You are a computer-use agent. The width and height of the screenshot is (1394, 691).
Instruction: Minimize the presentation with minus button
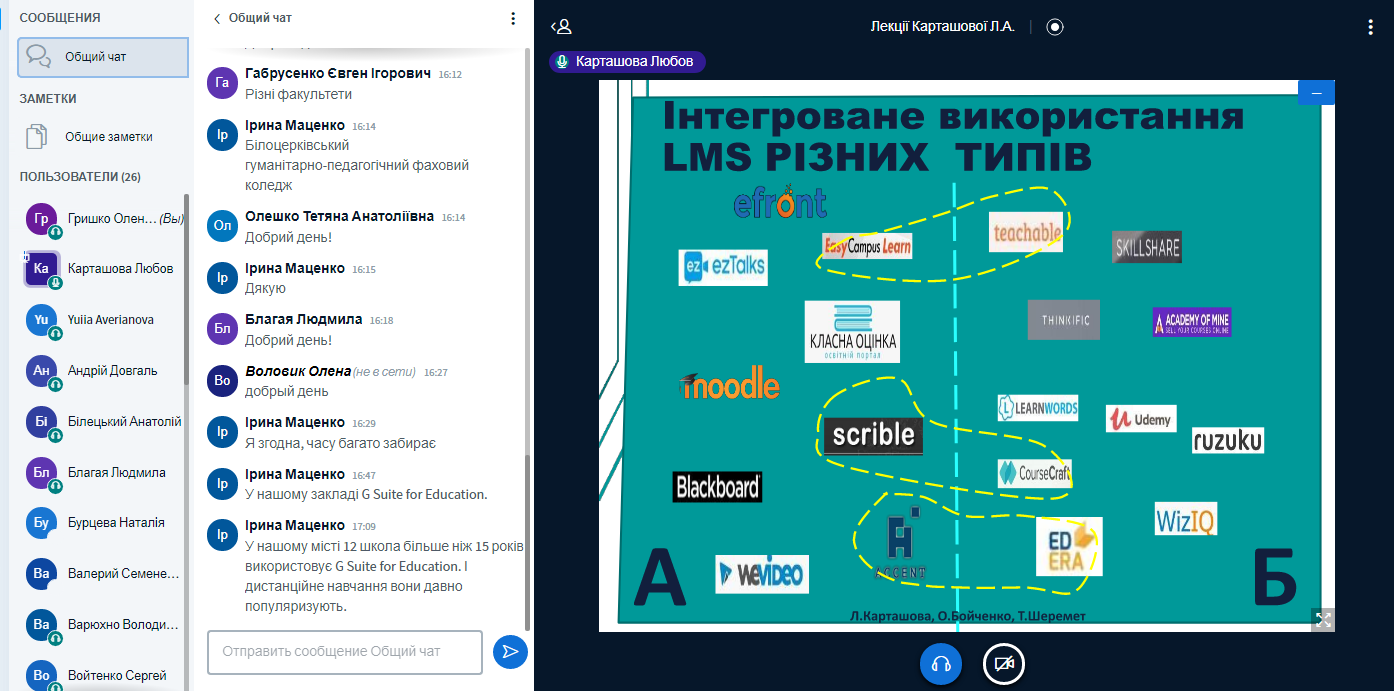[1316, 93]
